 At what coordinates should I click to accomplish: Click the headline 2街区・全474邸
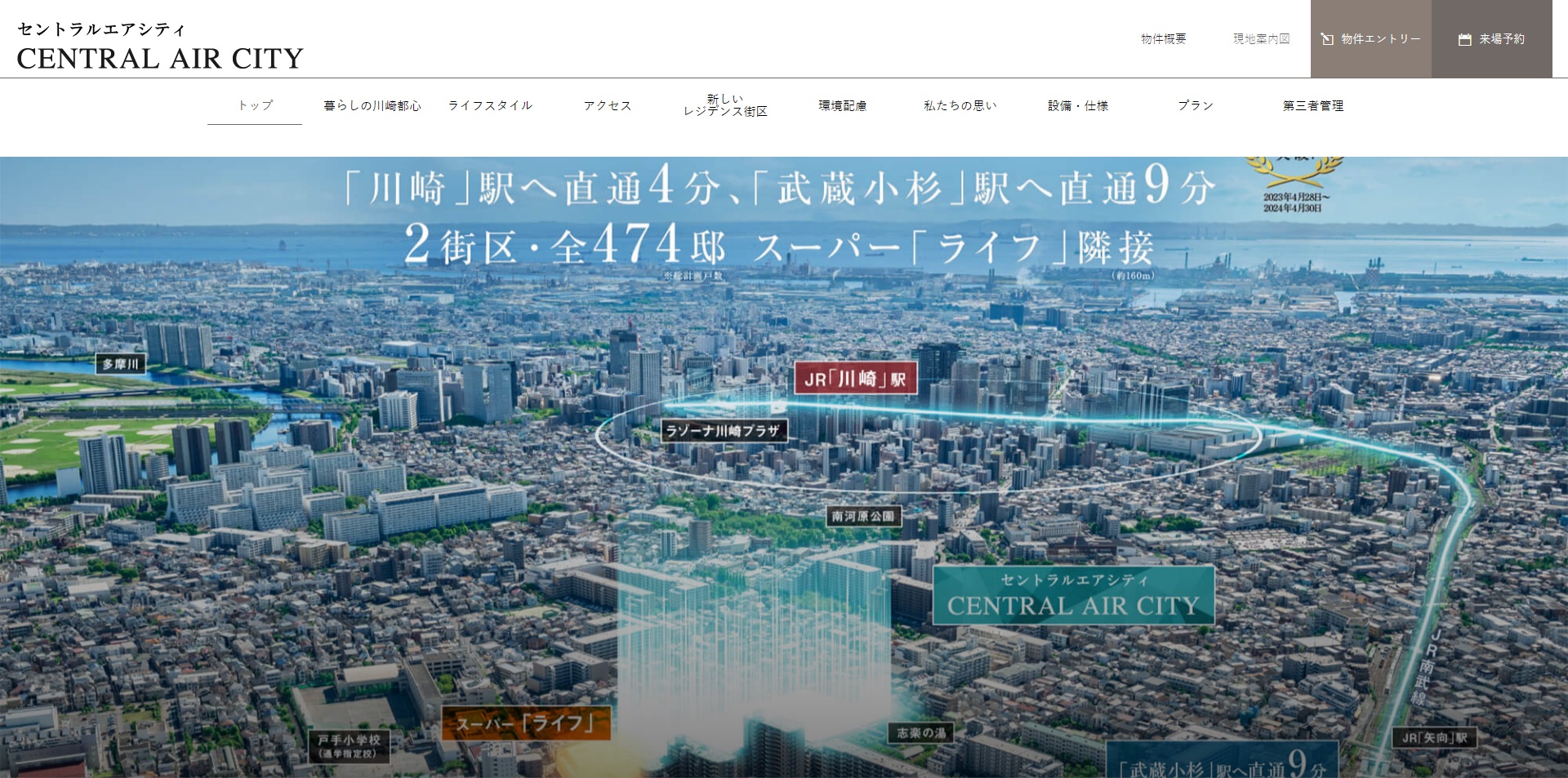[x=564, y=244]
